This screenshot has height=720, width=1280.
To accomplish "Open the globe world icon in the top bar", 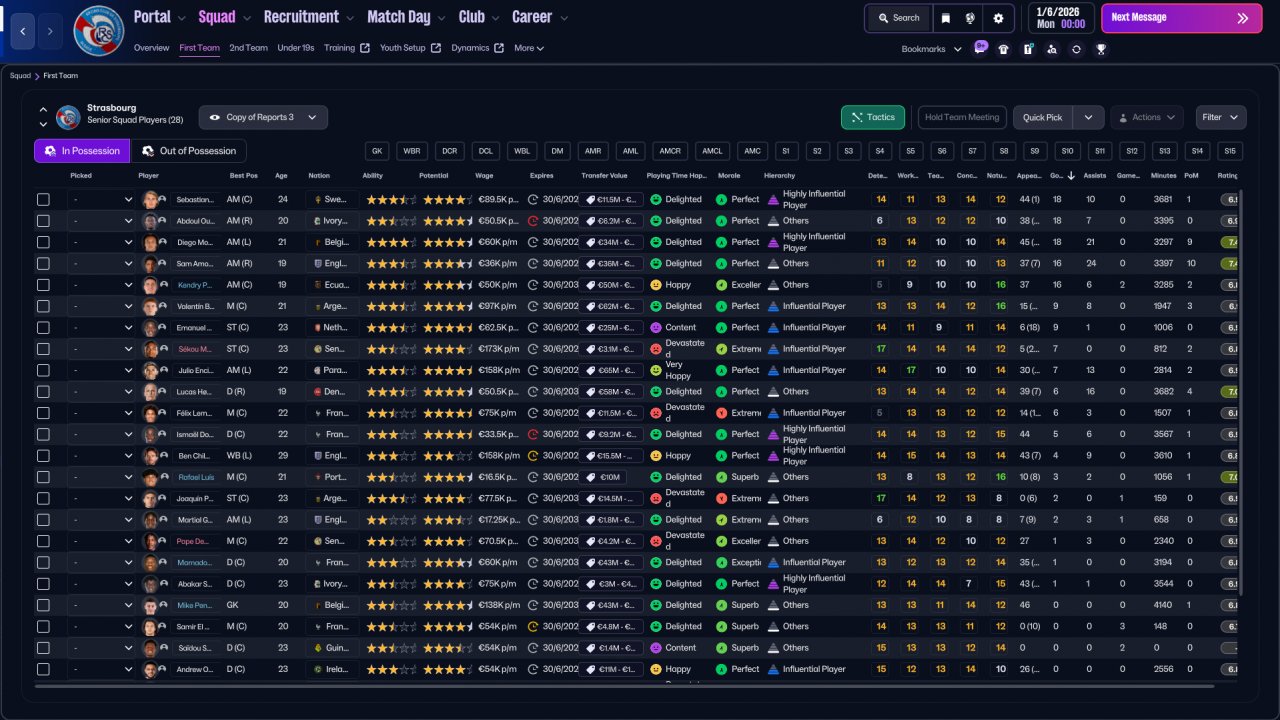I will (971, 18).
